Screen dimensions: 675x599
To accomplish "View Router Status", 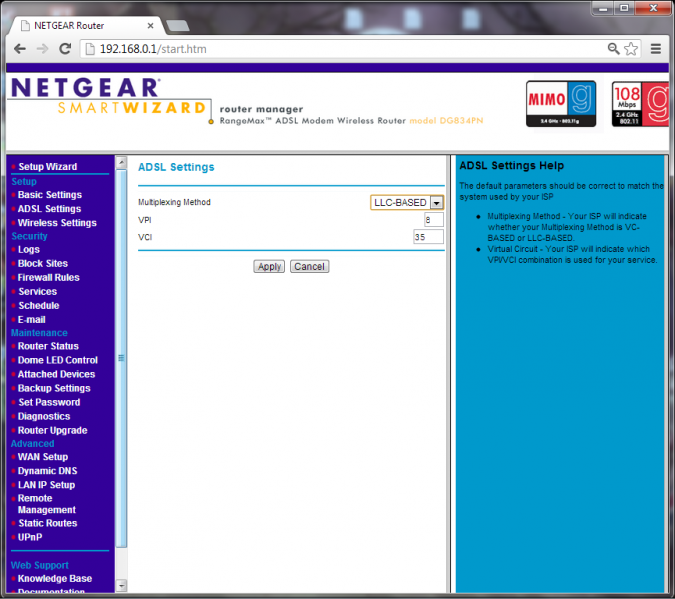I will tap(48, 346).
